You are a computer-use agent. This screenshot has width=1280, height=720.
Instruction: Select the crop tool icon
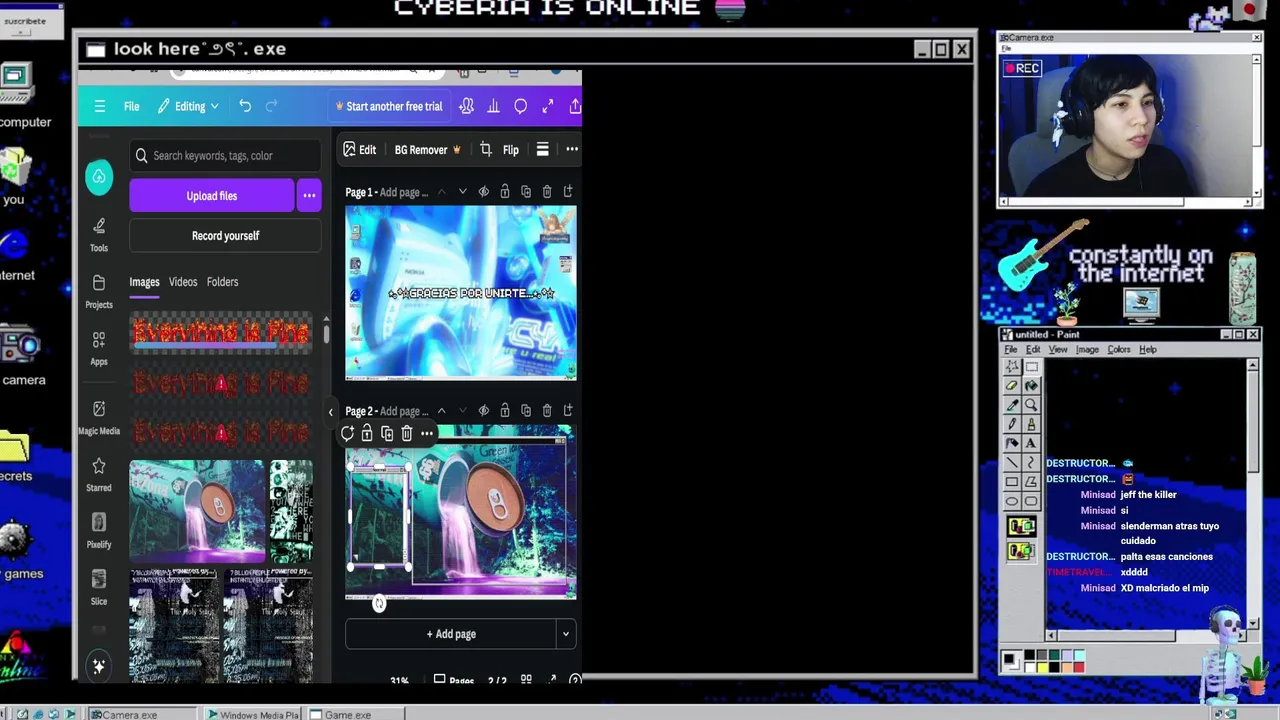pyautogui.click(x=485, y=149)
